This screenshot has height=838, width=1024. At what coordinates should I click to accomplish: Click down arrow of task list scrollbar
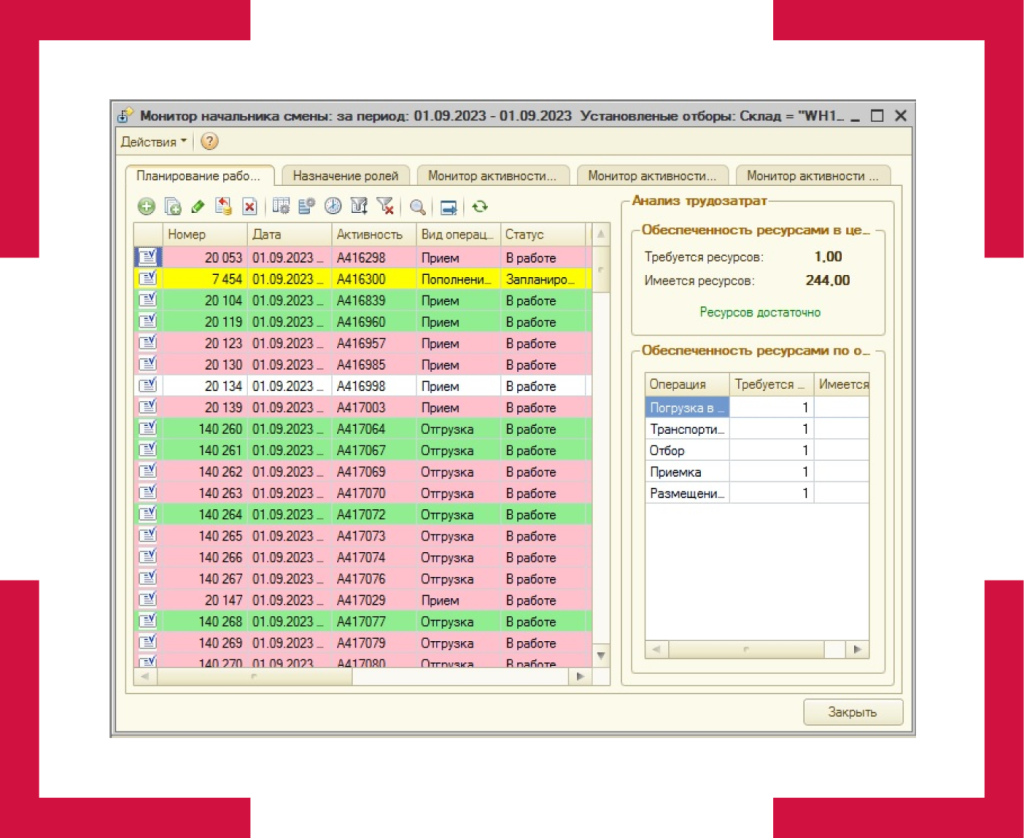click(601, 655)
